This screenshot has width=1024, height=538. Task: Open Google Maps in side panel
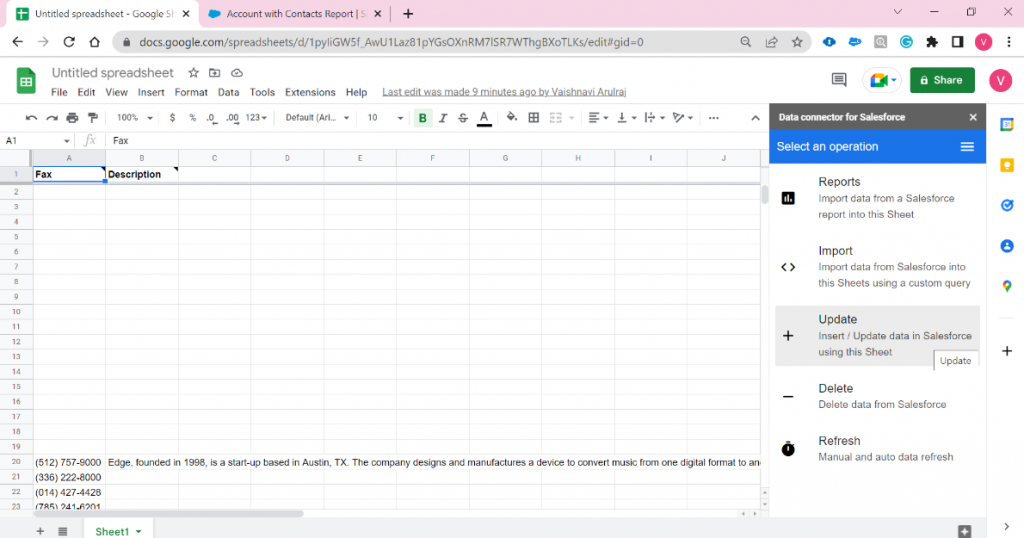pyautogui.click(x=1007, y=286)
